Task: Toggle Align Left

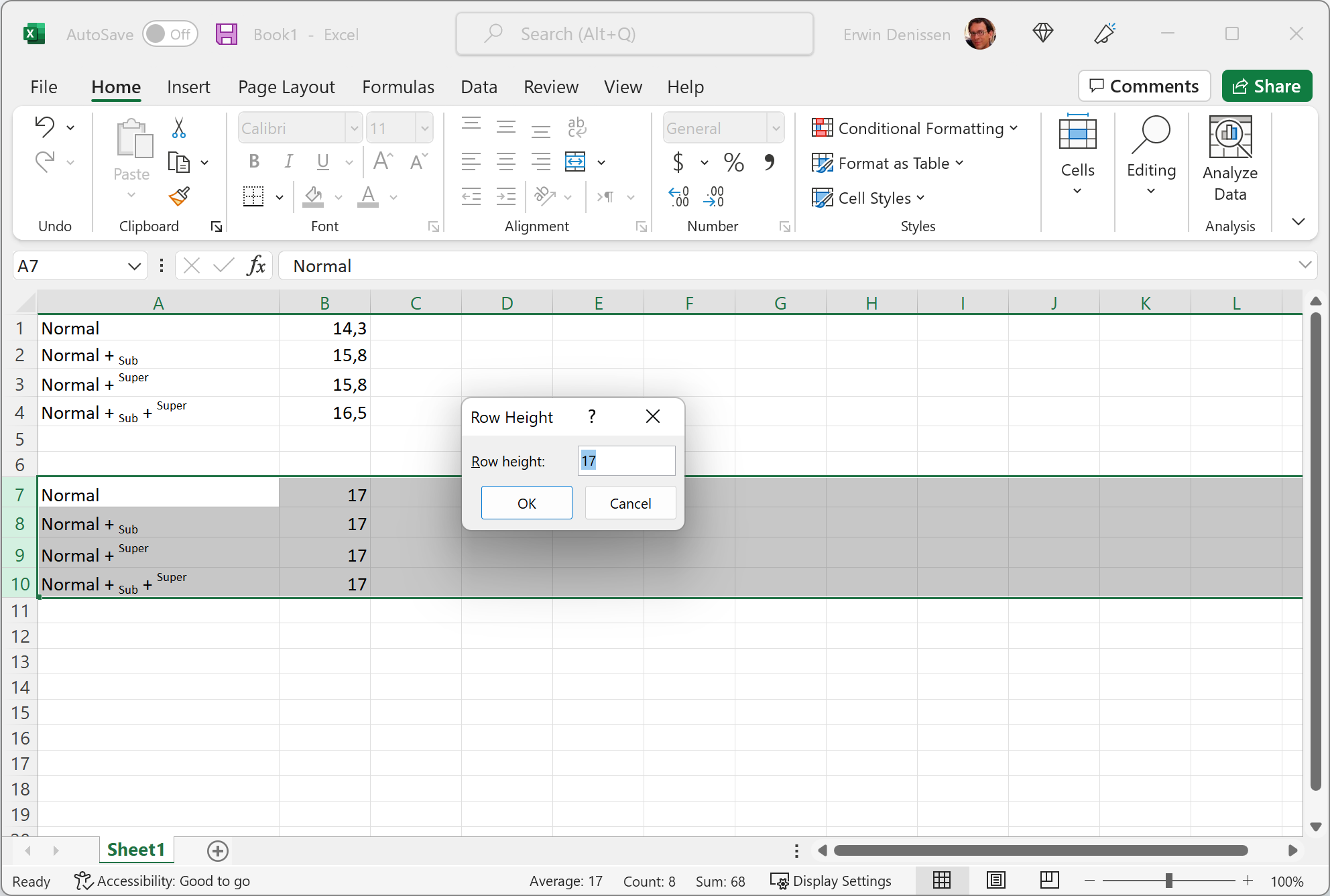Action: [x=471, y=162]
